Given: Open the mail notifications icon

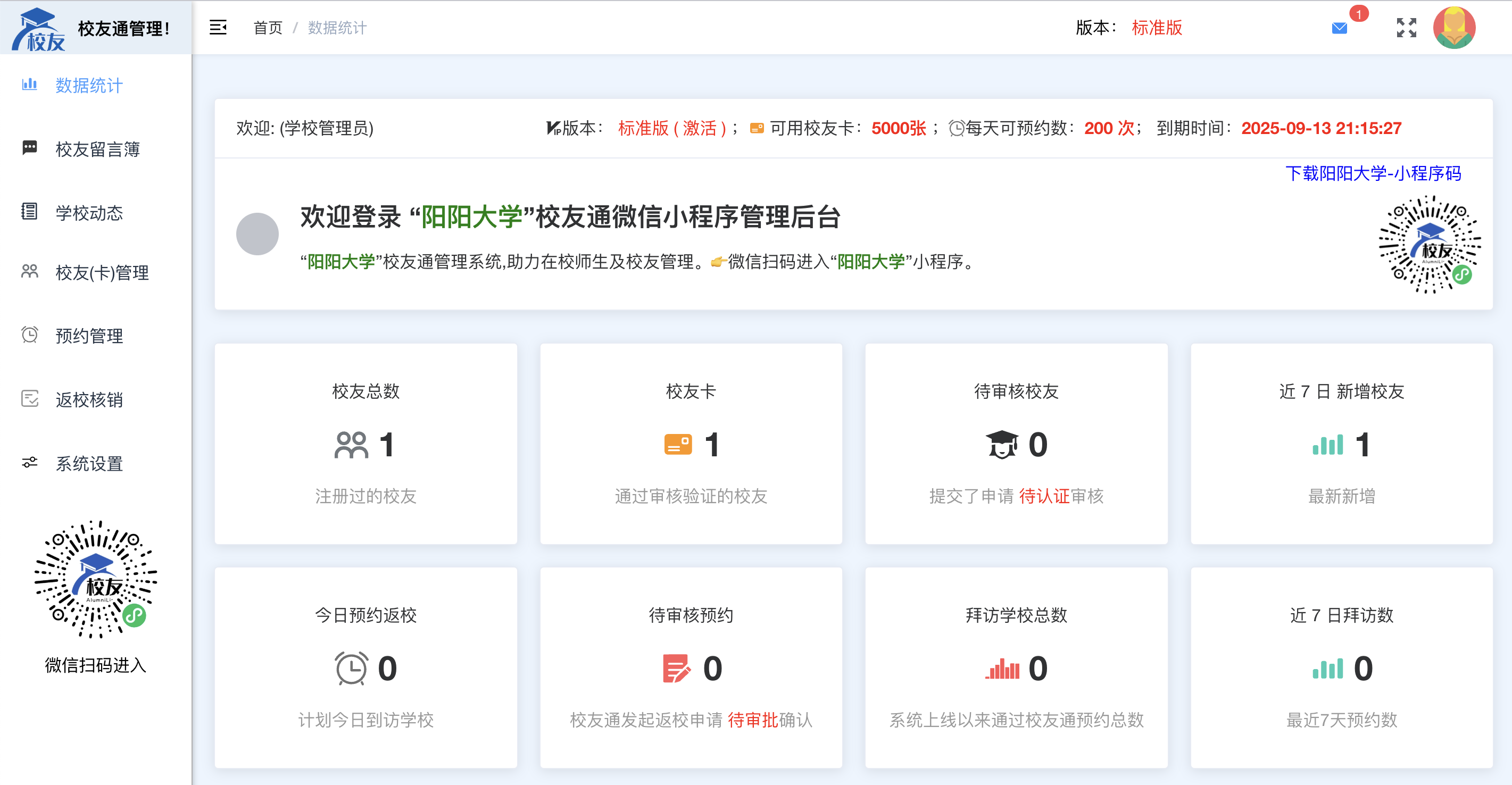Looking at the screenshot, I should [1340, 28].
